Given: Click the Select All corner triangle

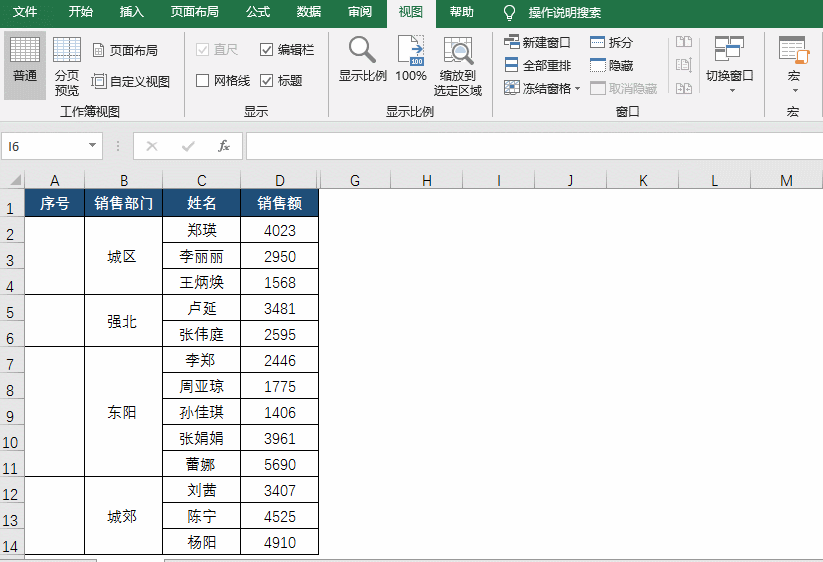Looking at the screenshot, I should point(14,180).
